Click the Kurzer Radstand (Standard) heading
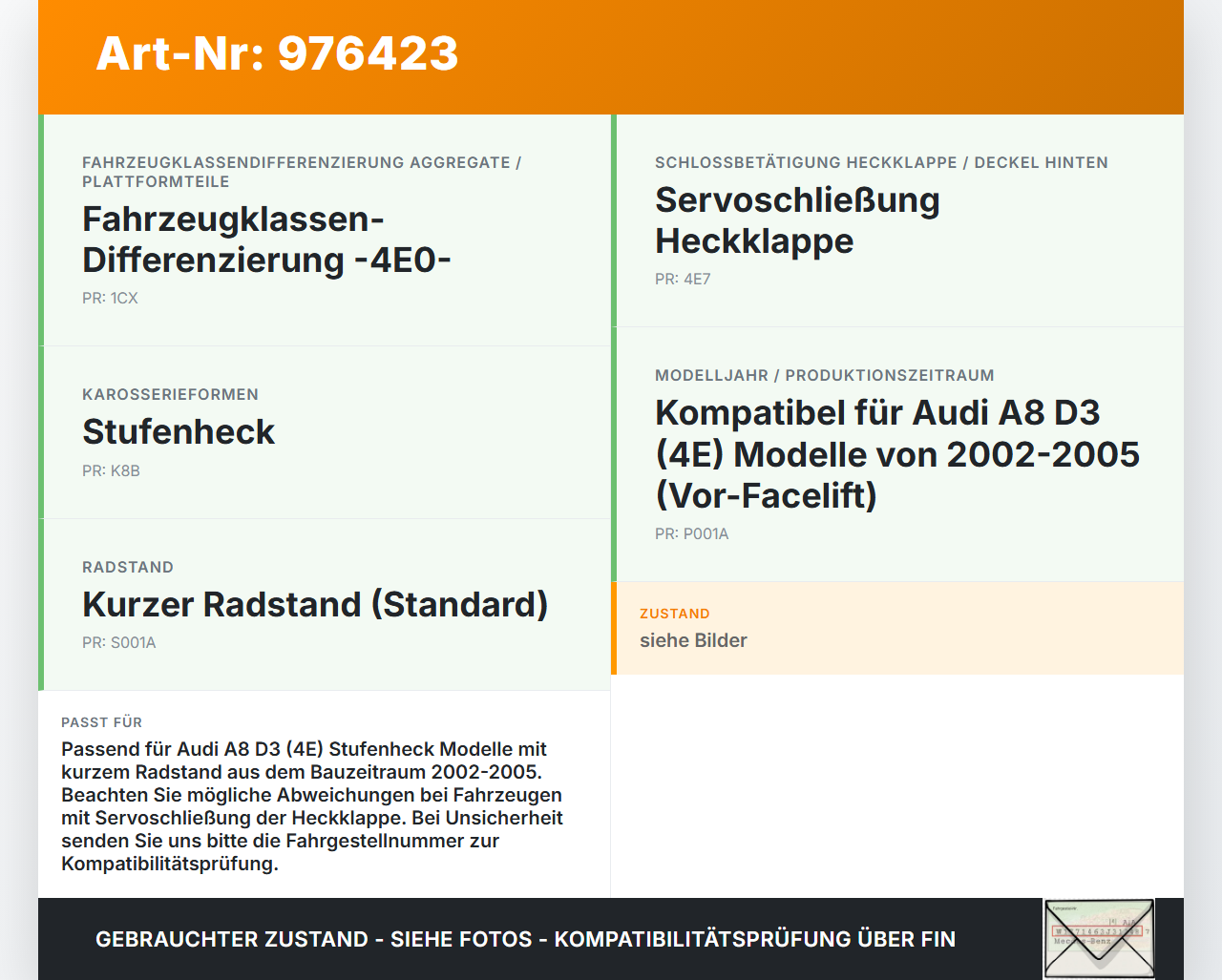The width and height of the screenshot is (1222, 980). point(315,604)
